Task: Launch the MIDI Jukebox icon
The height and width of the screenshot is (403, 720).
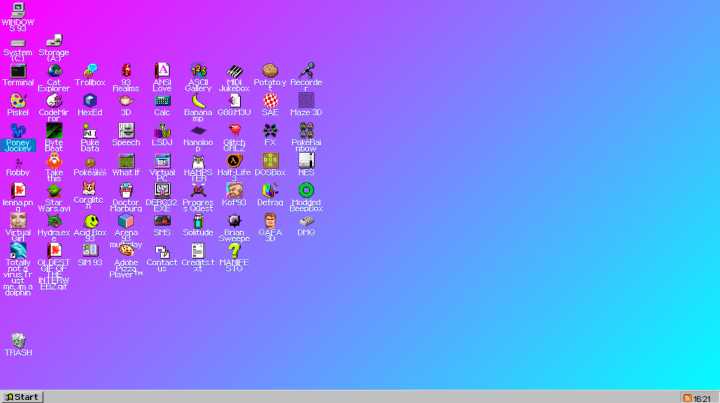Action: pyautogui.click(x=234, y=71)
